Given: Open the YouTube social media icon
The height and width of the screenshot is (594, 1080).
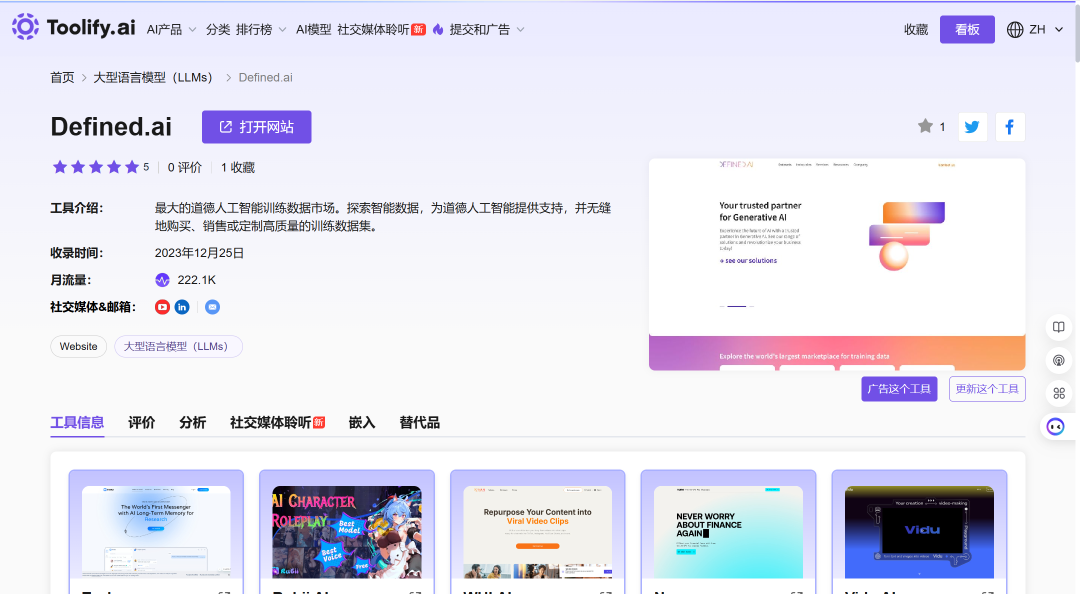Looking at the screenshot, I should [163, 307].
